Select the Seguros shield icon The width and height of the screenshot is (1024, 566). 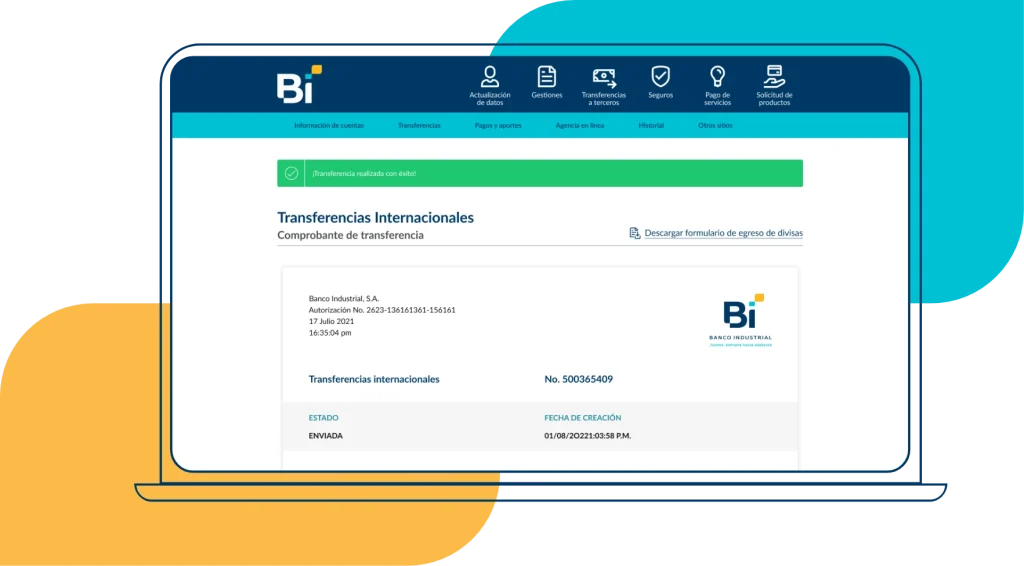point(660,76)
